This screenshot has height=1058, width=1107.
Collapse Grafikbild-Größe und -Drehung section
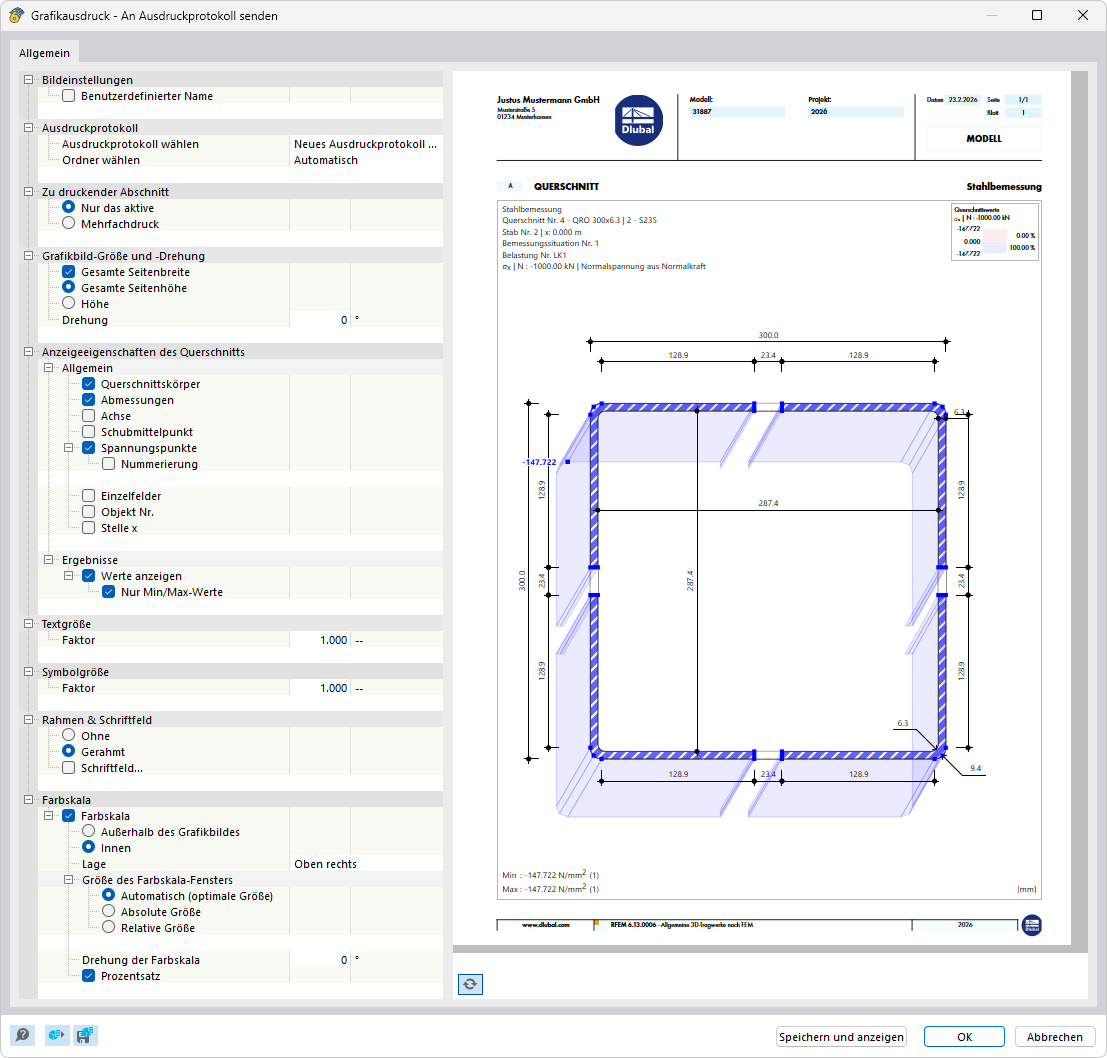28,256
